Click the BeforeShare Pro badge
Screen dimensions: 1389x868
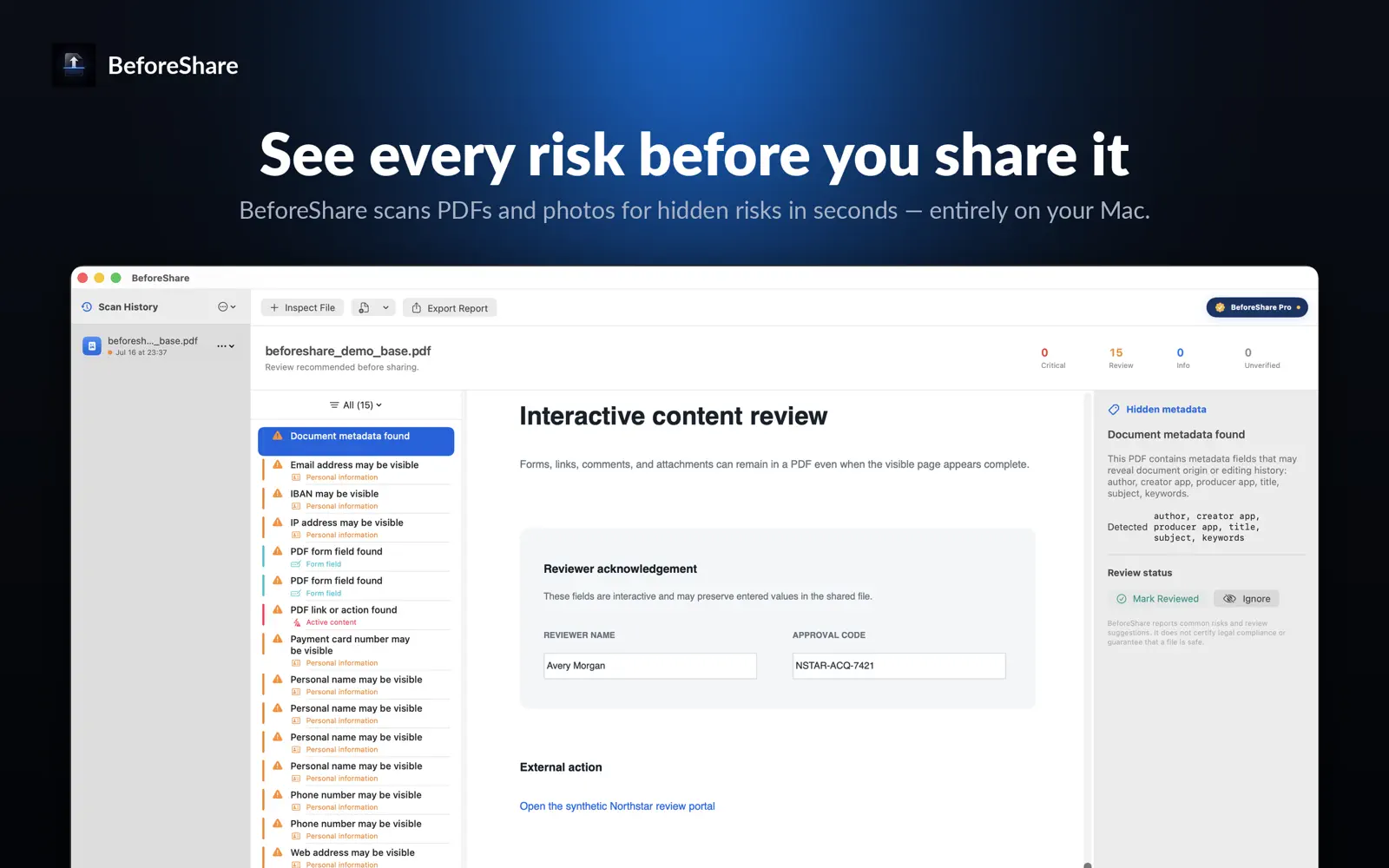(x=1257, y=307)
